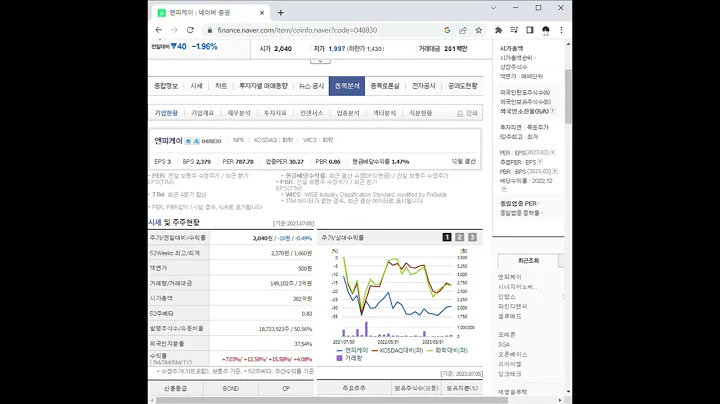
Task: Click the 382억원 market cap value
Action: coord(303,298)
